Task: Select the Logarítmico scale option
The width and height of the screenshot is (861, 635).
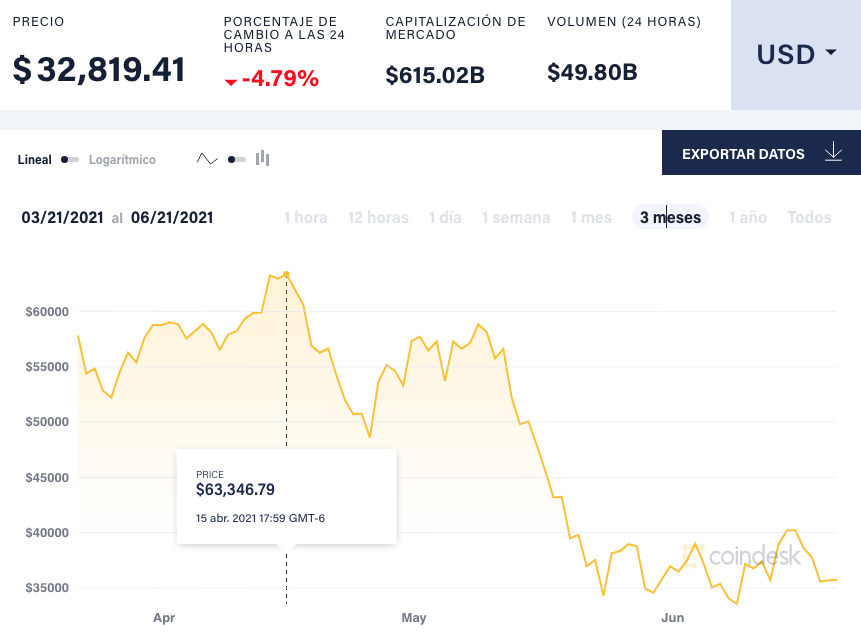Action: (x=122, y=160)
